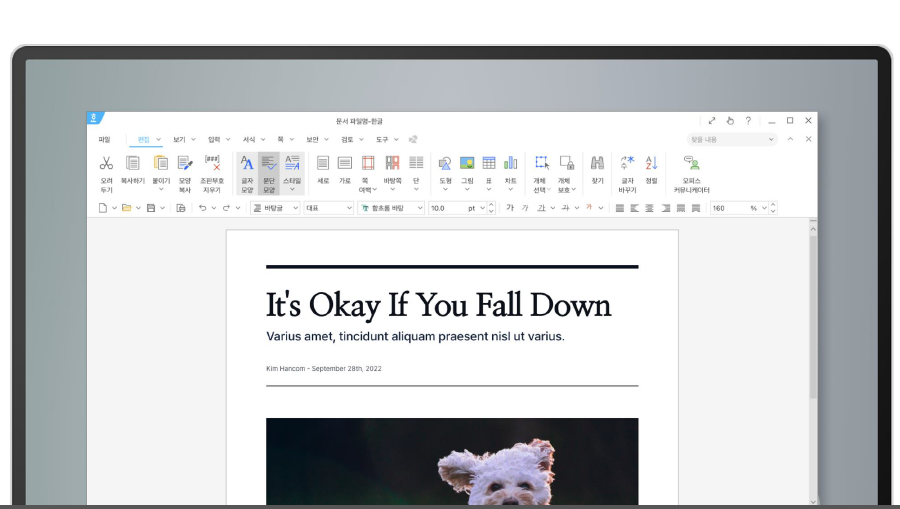Apply justified paragraph alignment
Viewport: 900px width, 509px height.
619,208
